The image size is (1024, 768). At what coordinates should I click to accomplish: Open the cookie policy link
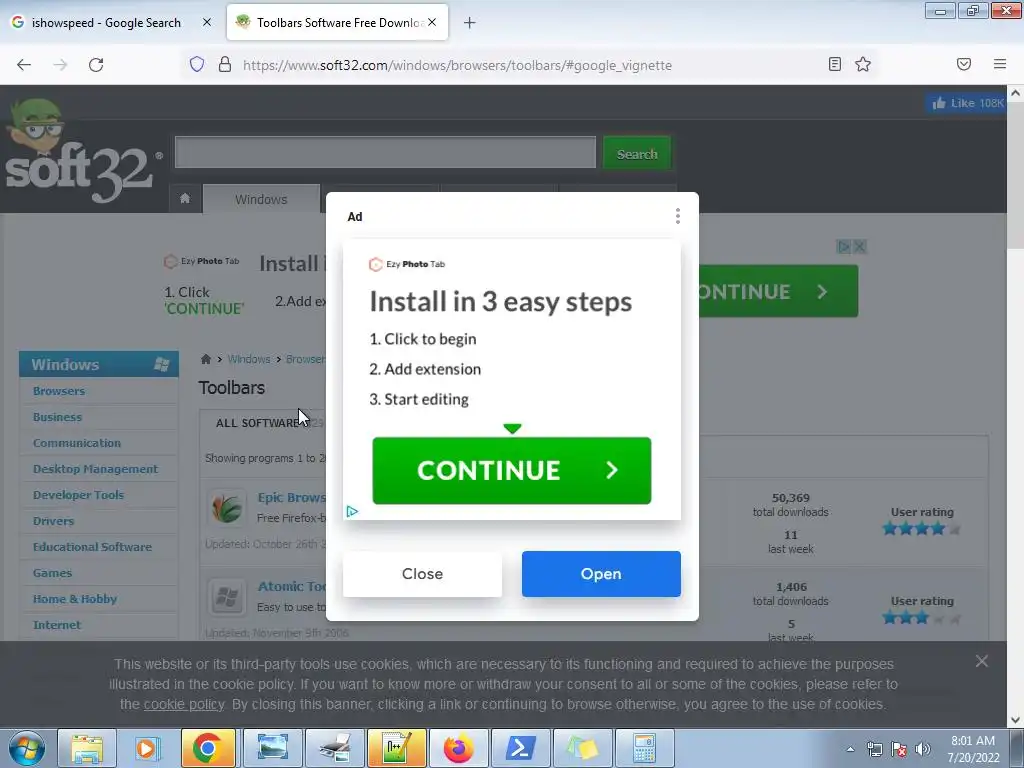(x=184, y=704)
